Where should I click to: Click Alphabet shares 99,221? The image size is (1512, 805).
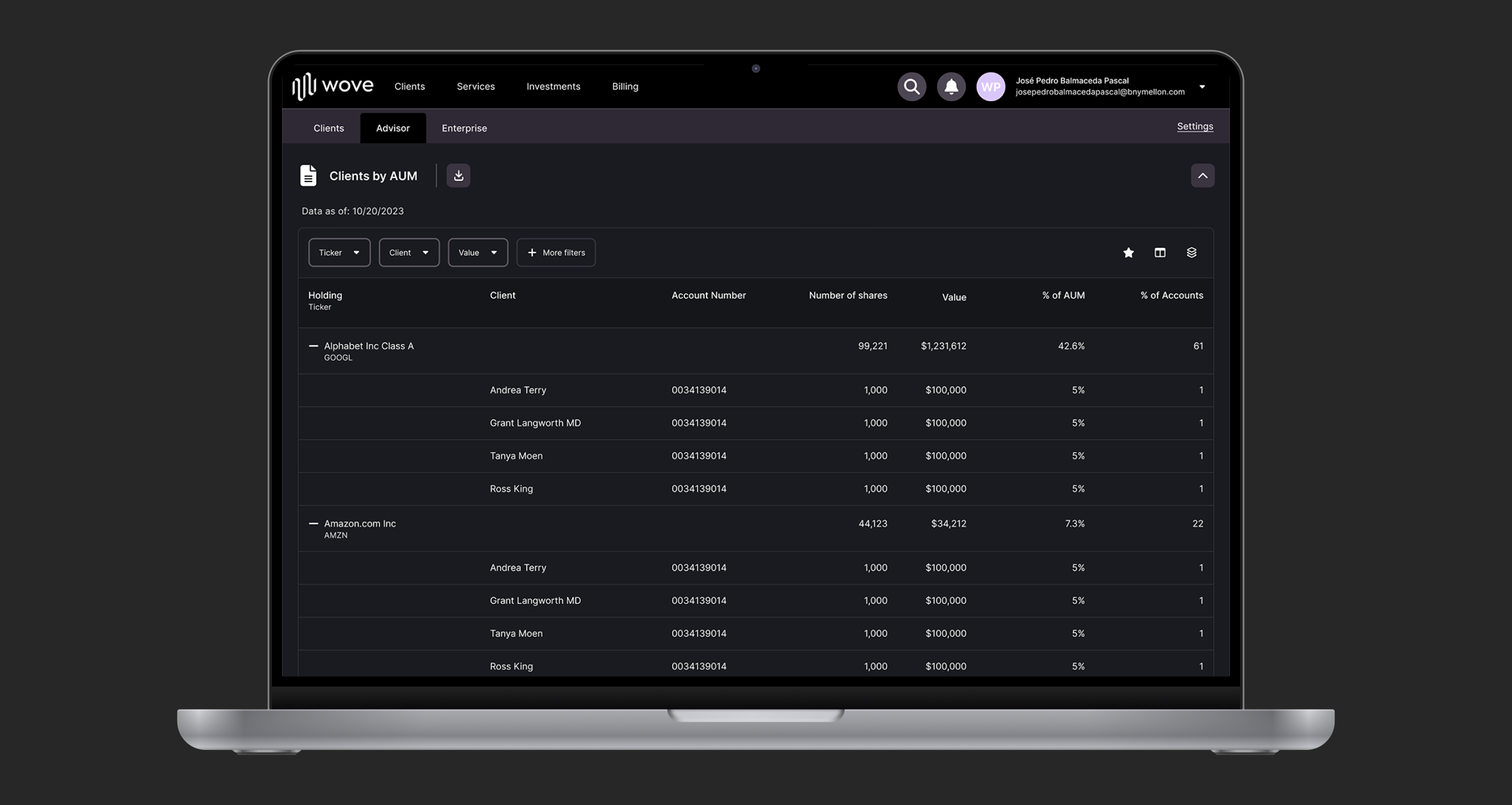pyautogui.click(x=872, y=346)
